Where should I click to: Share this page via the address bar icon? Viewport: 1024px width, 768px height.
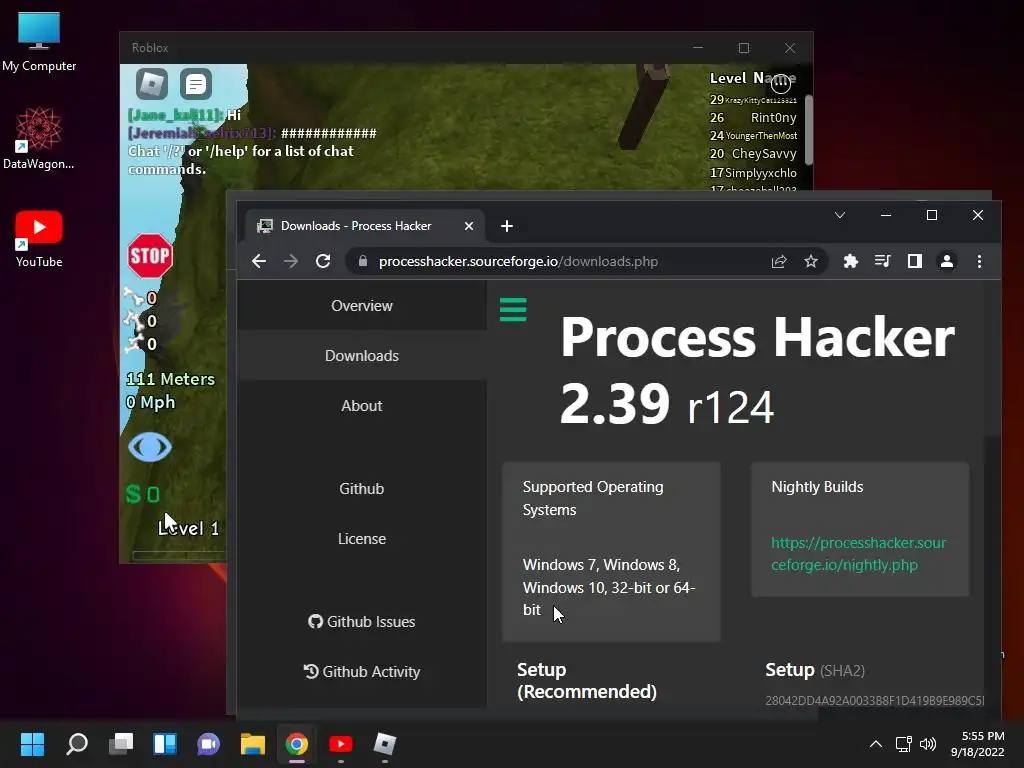click(x=778, y=261)
